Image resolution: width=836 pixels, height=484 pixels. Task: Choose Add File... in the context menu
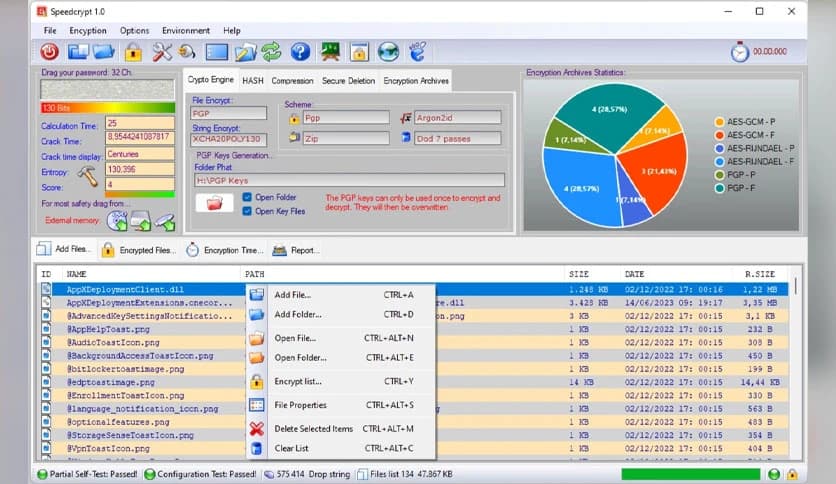coord(341,295)
